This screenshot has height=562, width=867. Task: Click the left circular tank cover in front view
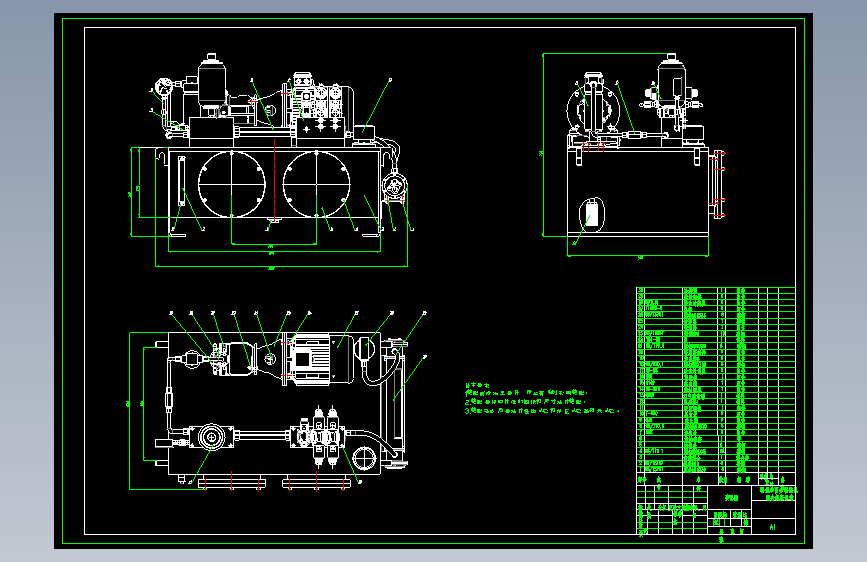(232, 184)
